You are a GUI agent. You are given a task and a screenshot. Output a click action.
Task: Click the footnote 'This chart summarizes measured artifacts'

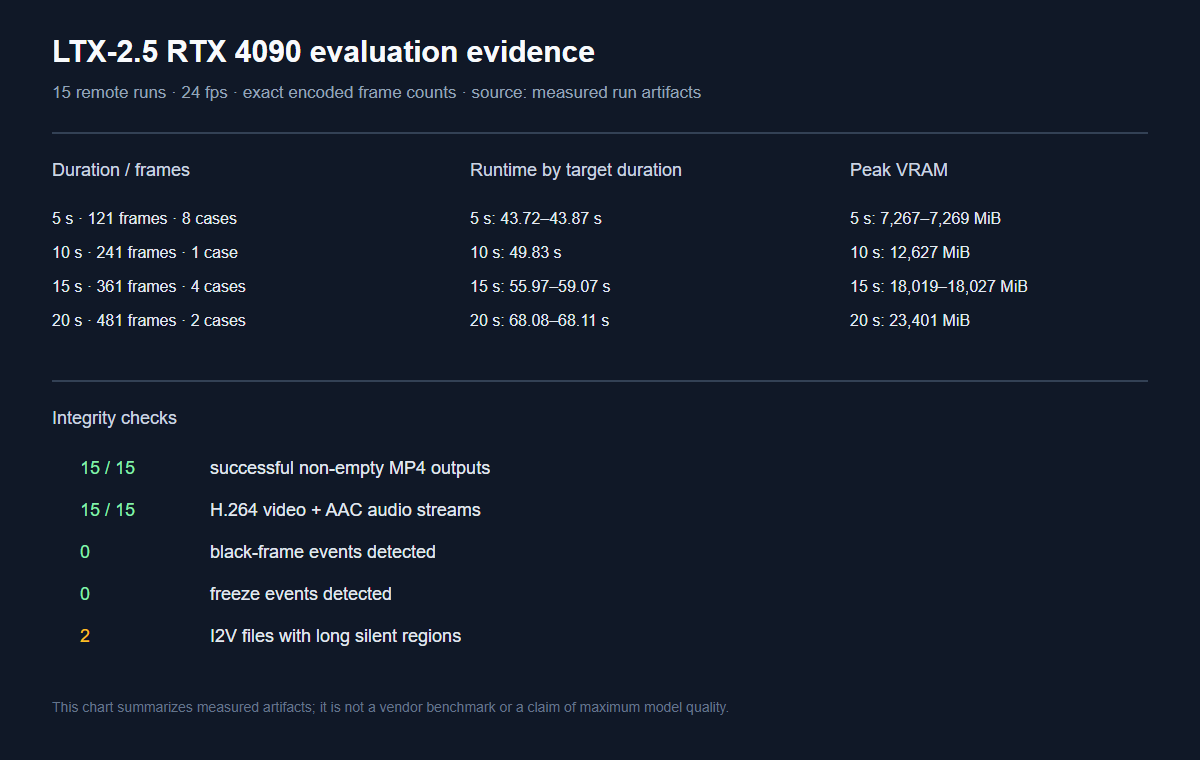[x=183, y=707]
